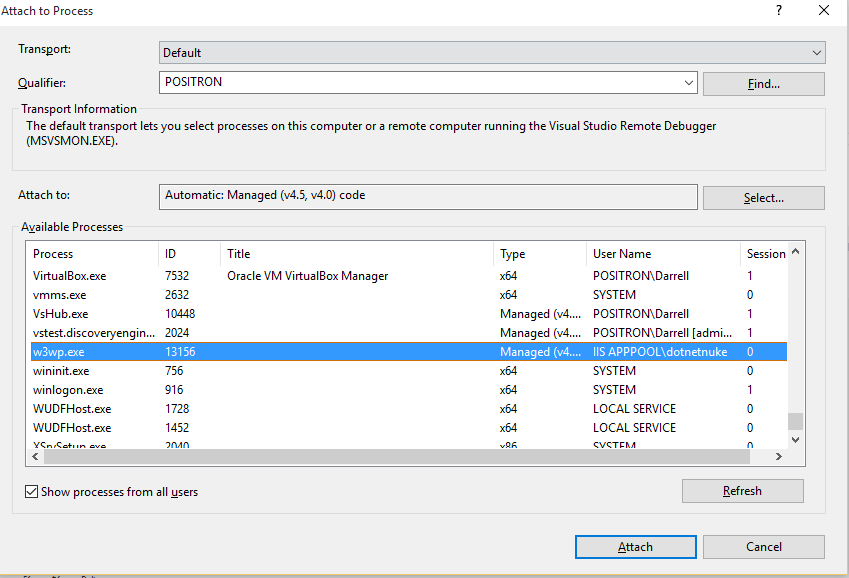Click the Type column header

[538, 254]
